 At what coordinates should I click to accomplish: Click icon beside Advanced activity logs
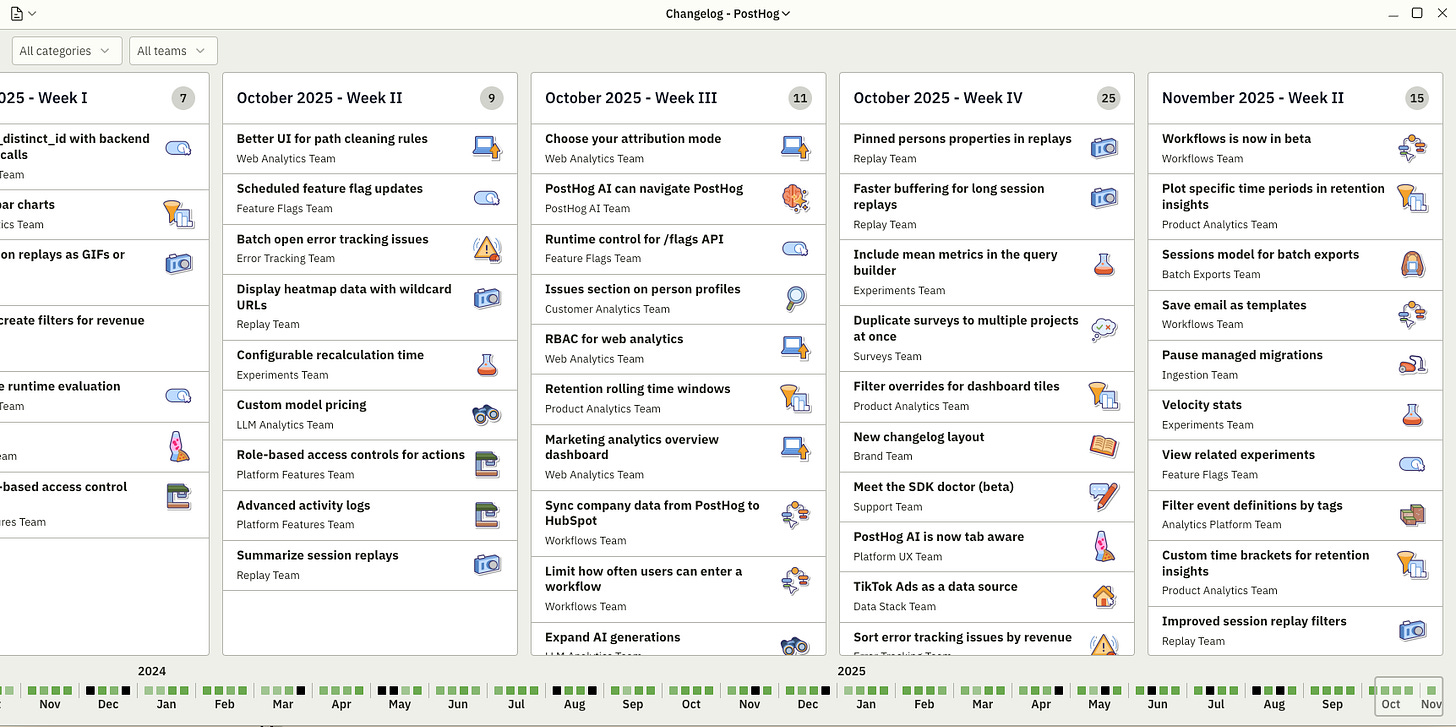click(x=487, y=514)
